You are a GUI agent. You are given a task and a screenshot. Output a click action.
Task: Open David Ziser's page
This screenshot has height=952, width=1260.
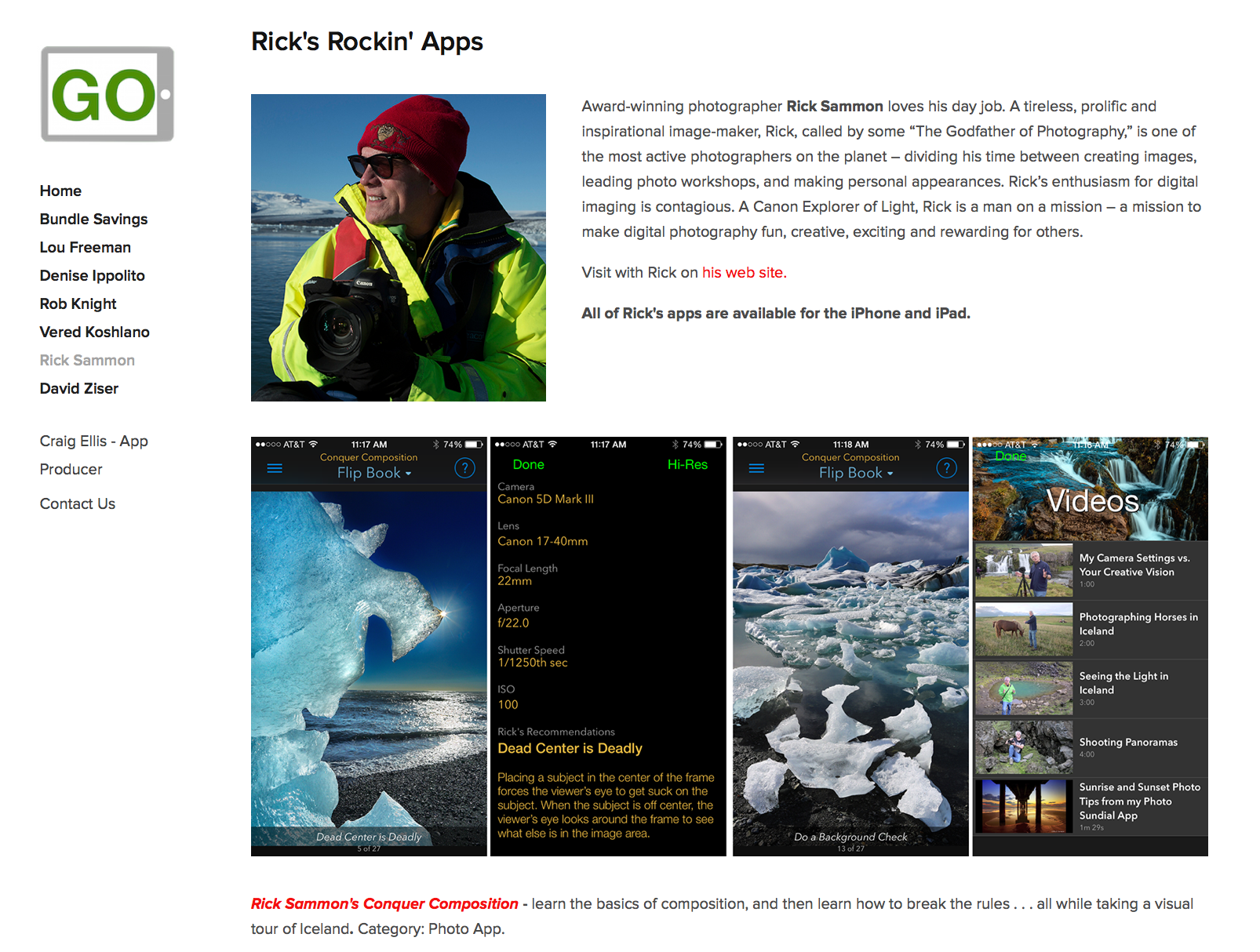(79, 388)
